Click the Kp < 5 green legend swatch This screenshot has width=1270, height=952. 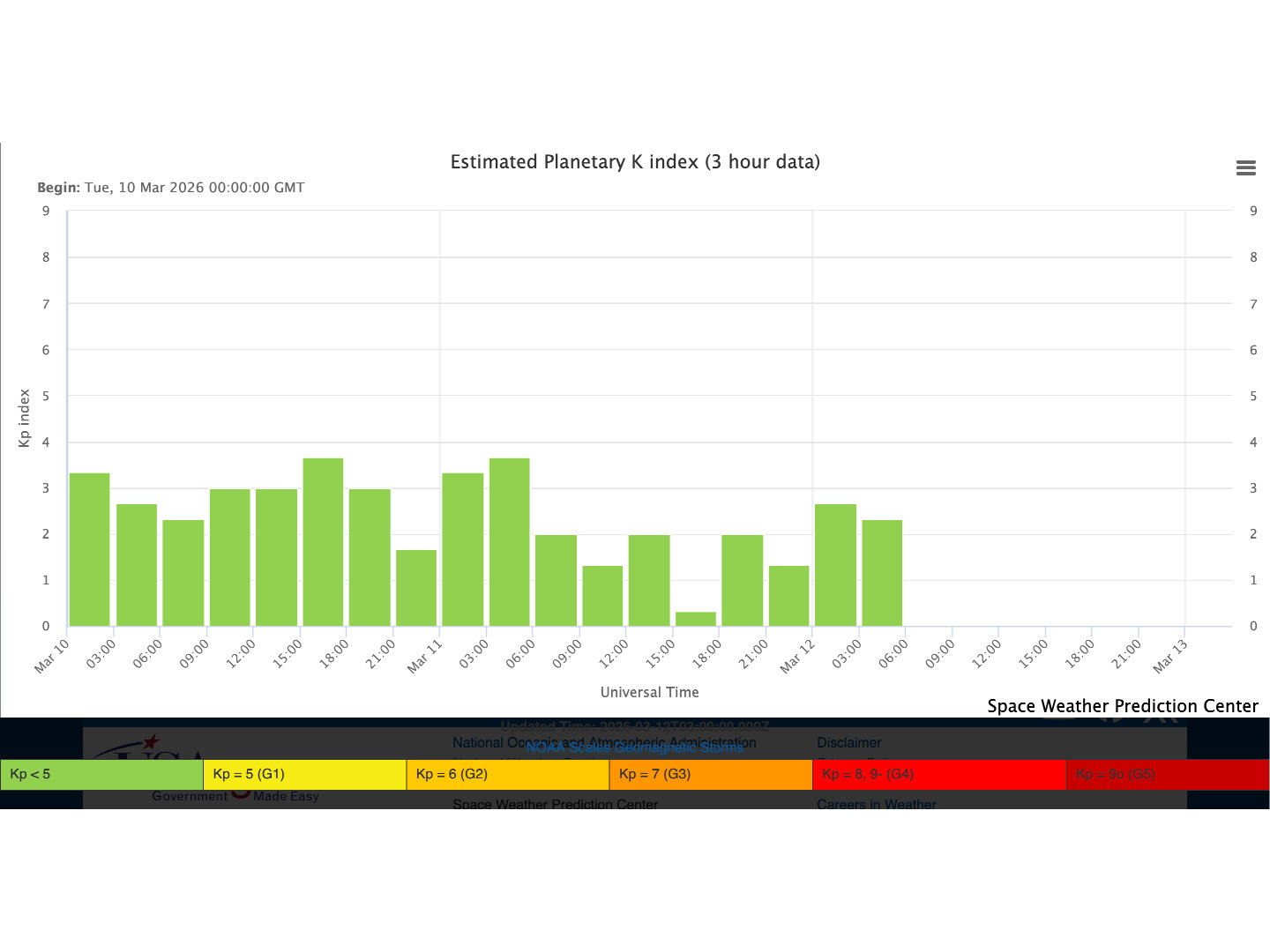click(x=101, y=774)
